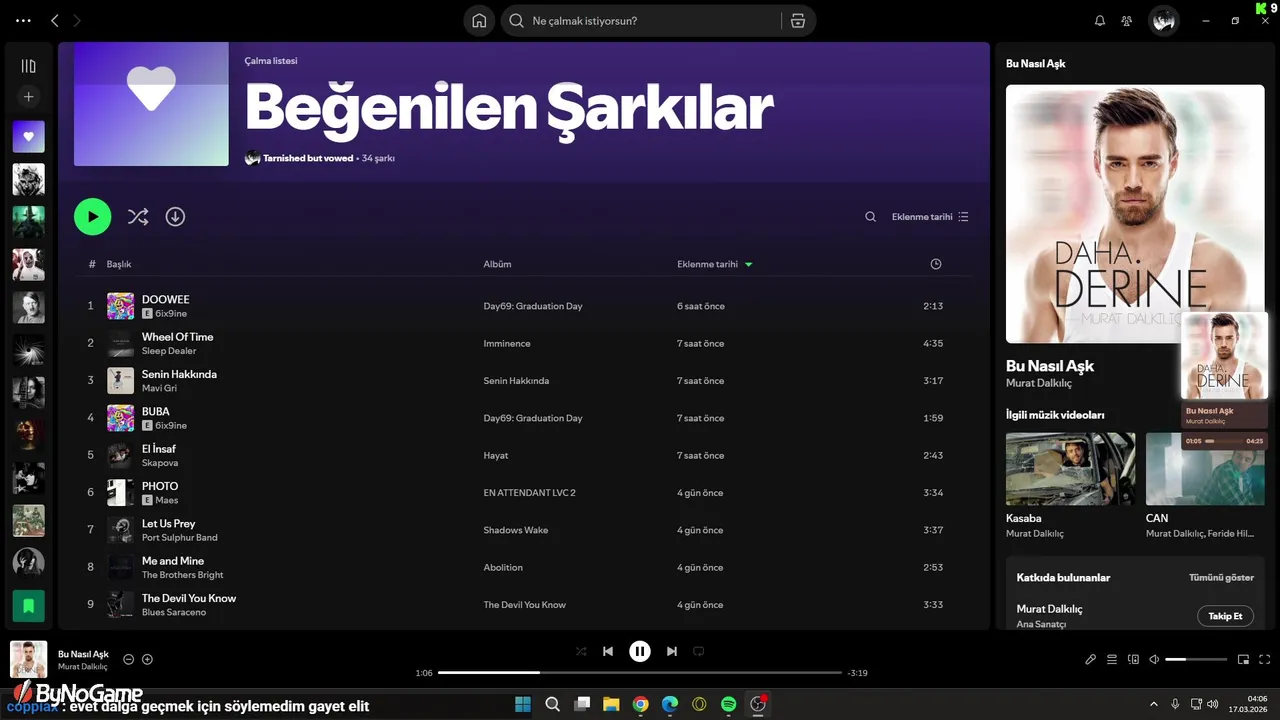Toggle playlist shuffle next to green play button
This screenshot has height=720, width=1280.
coord(138,216)
